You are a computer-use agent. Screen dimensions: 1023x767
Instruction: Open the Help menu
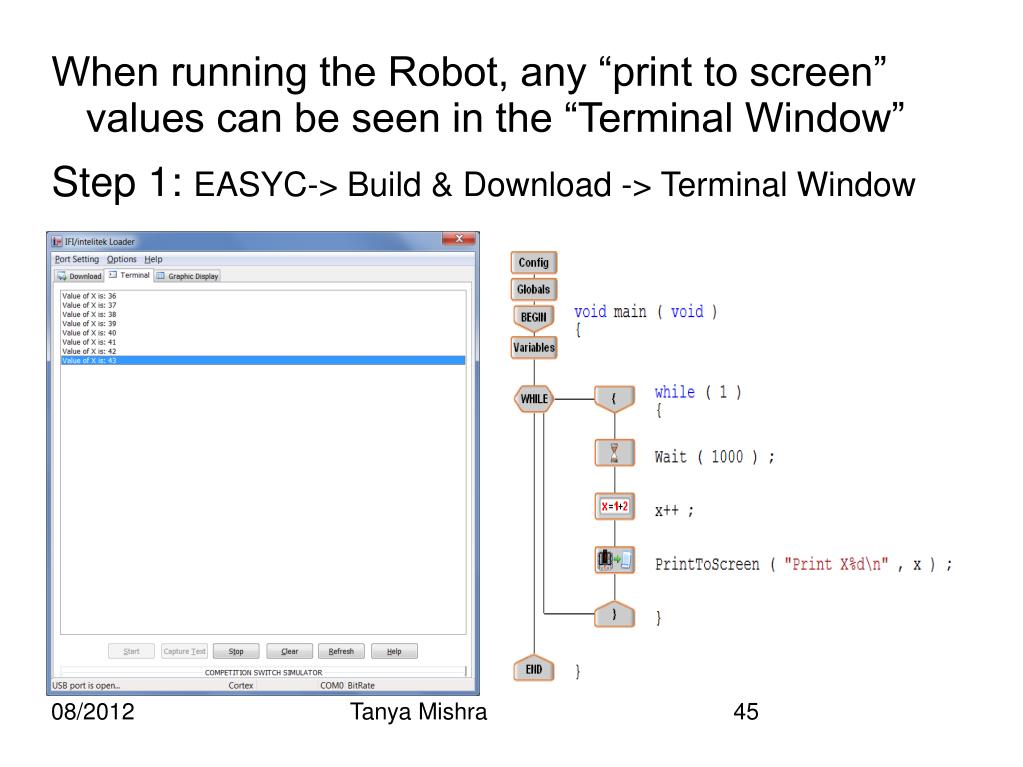[153, 259]
